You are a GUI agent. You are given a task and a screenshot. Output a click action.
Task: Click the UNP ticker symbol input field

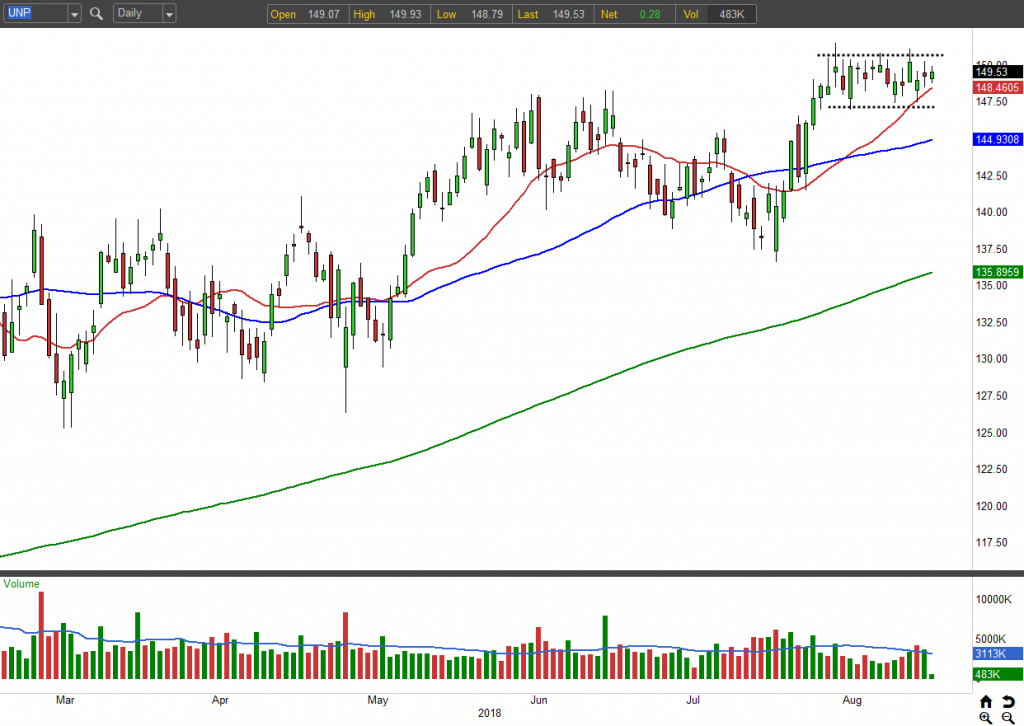[35, 13]
